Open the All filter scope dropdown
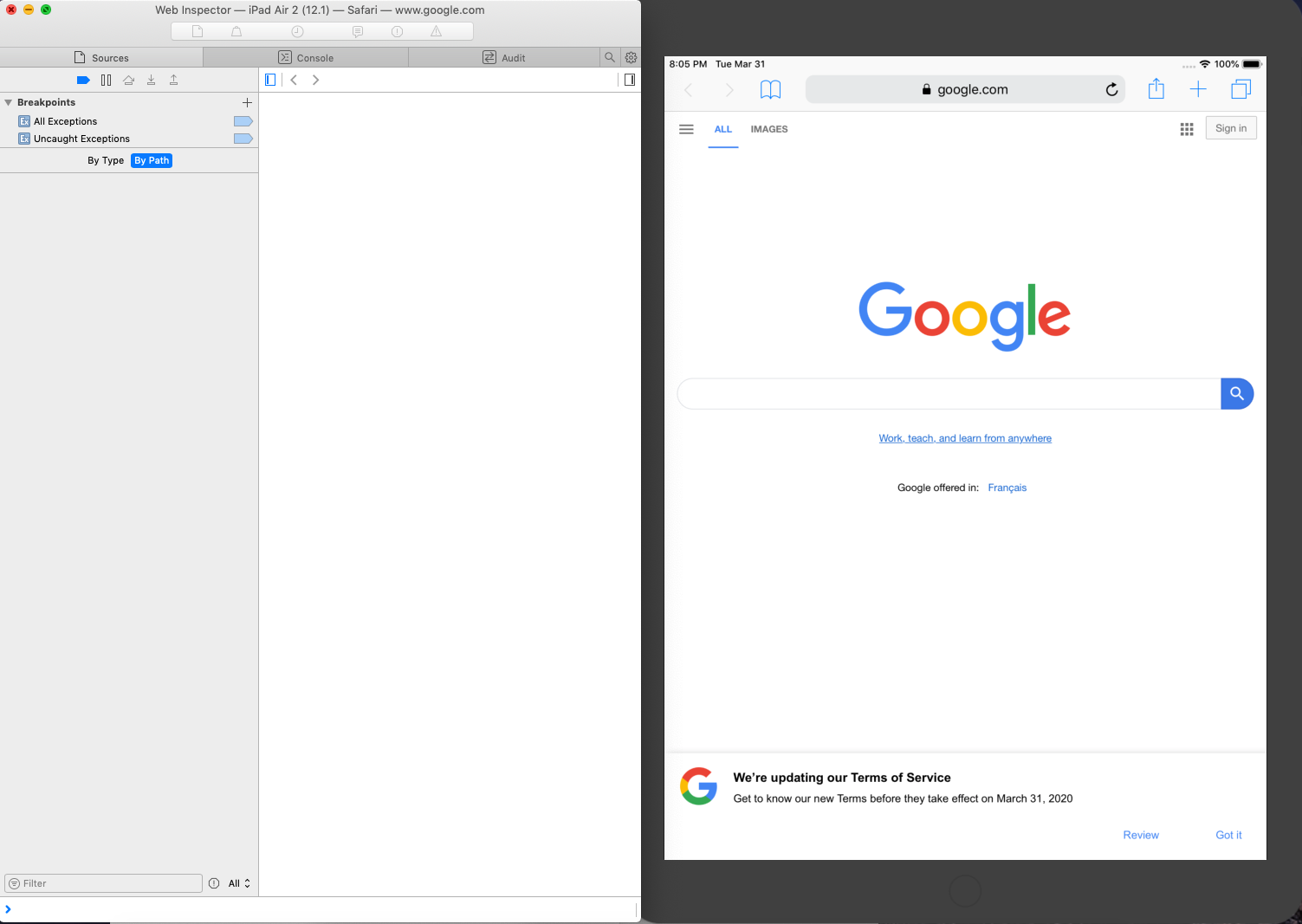The height and width of the screenshot is (924, 1302). (239, 883)
